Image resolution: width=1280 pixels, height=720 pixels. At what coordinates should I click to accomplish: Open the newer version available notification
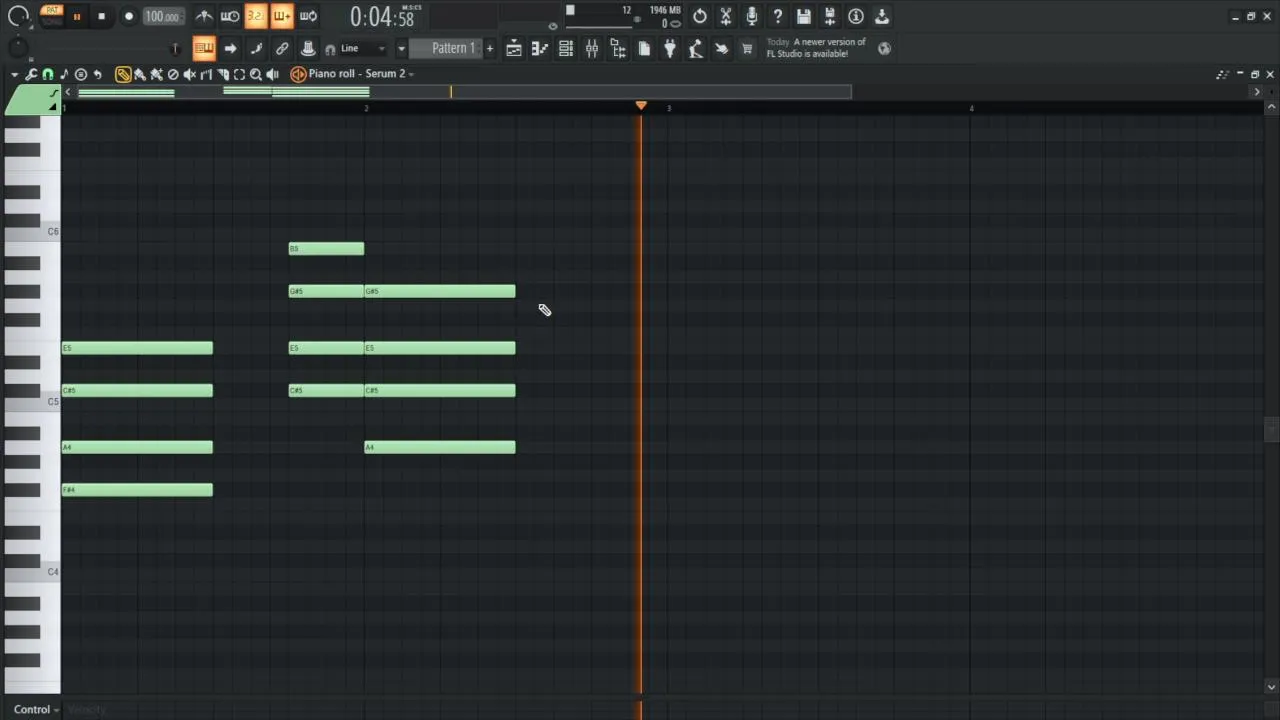click(817, 48)
